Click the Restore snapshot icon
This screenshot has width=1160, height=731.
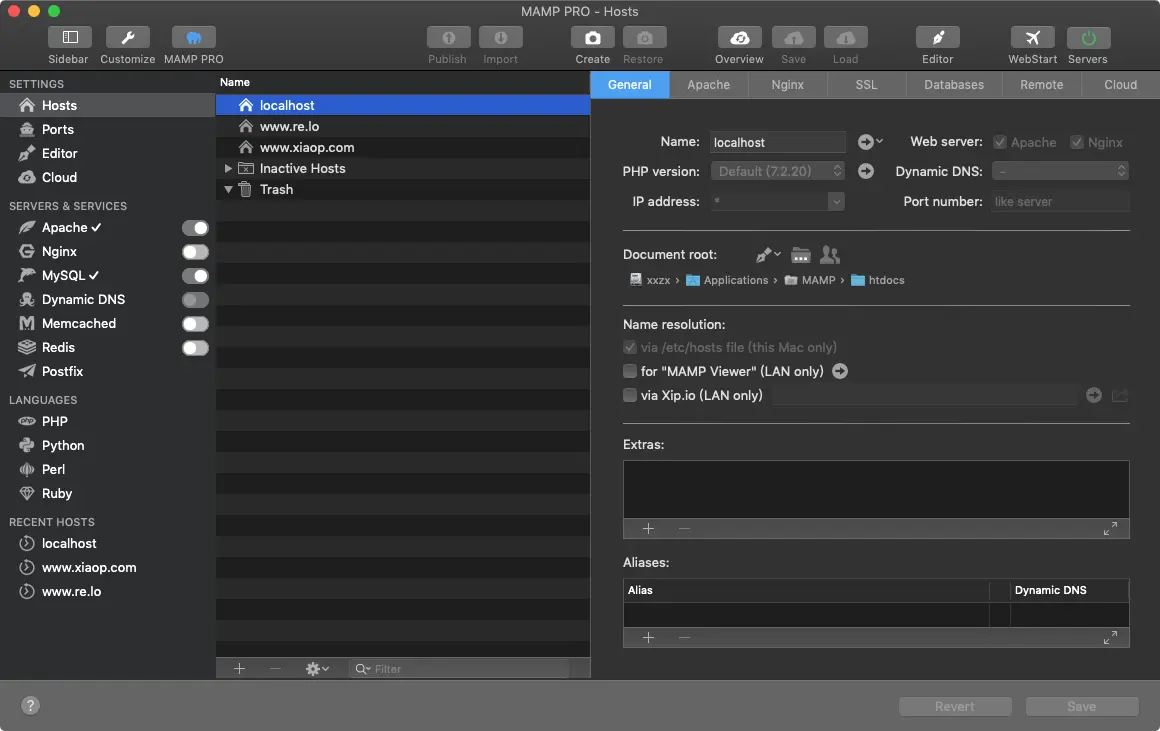click(x=644, y=37)
